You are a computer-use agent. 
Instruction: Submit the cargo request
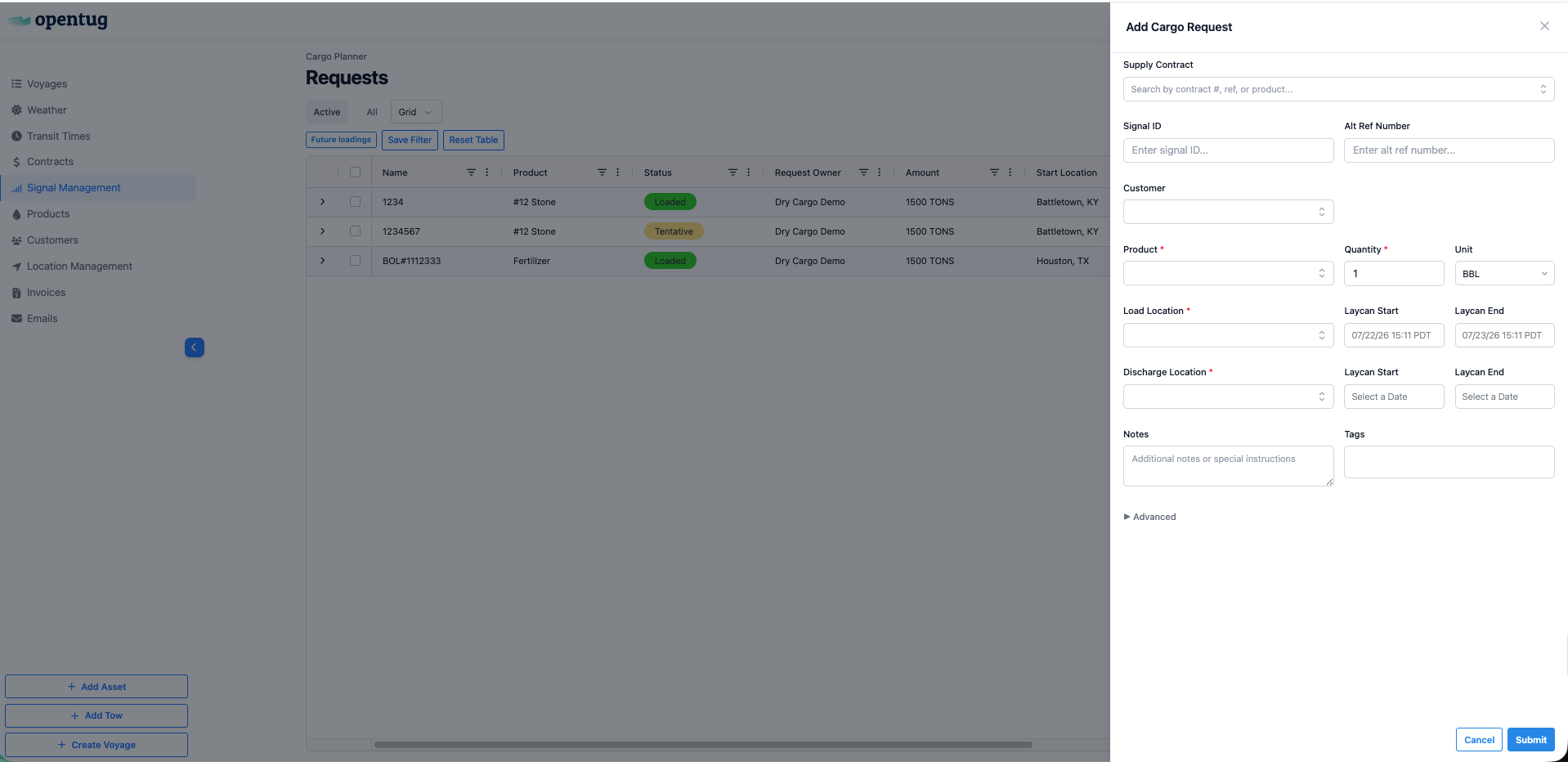[1530, 740]
